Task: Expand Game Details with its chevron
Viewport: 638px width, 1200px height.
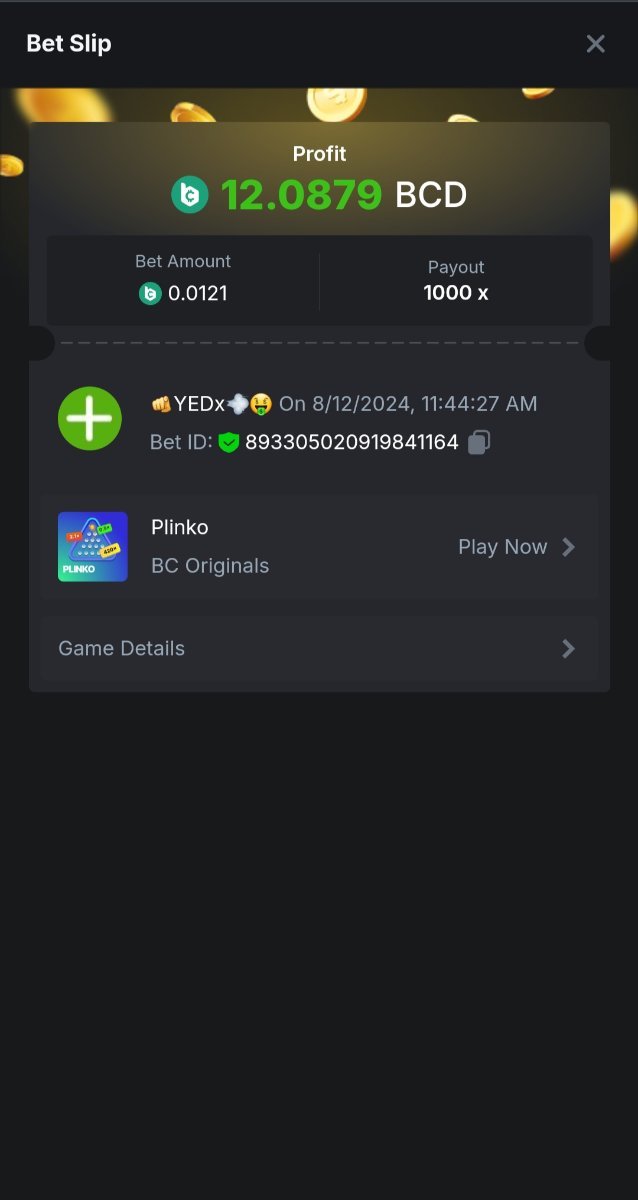Action: tap(568, 649)
